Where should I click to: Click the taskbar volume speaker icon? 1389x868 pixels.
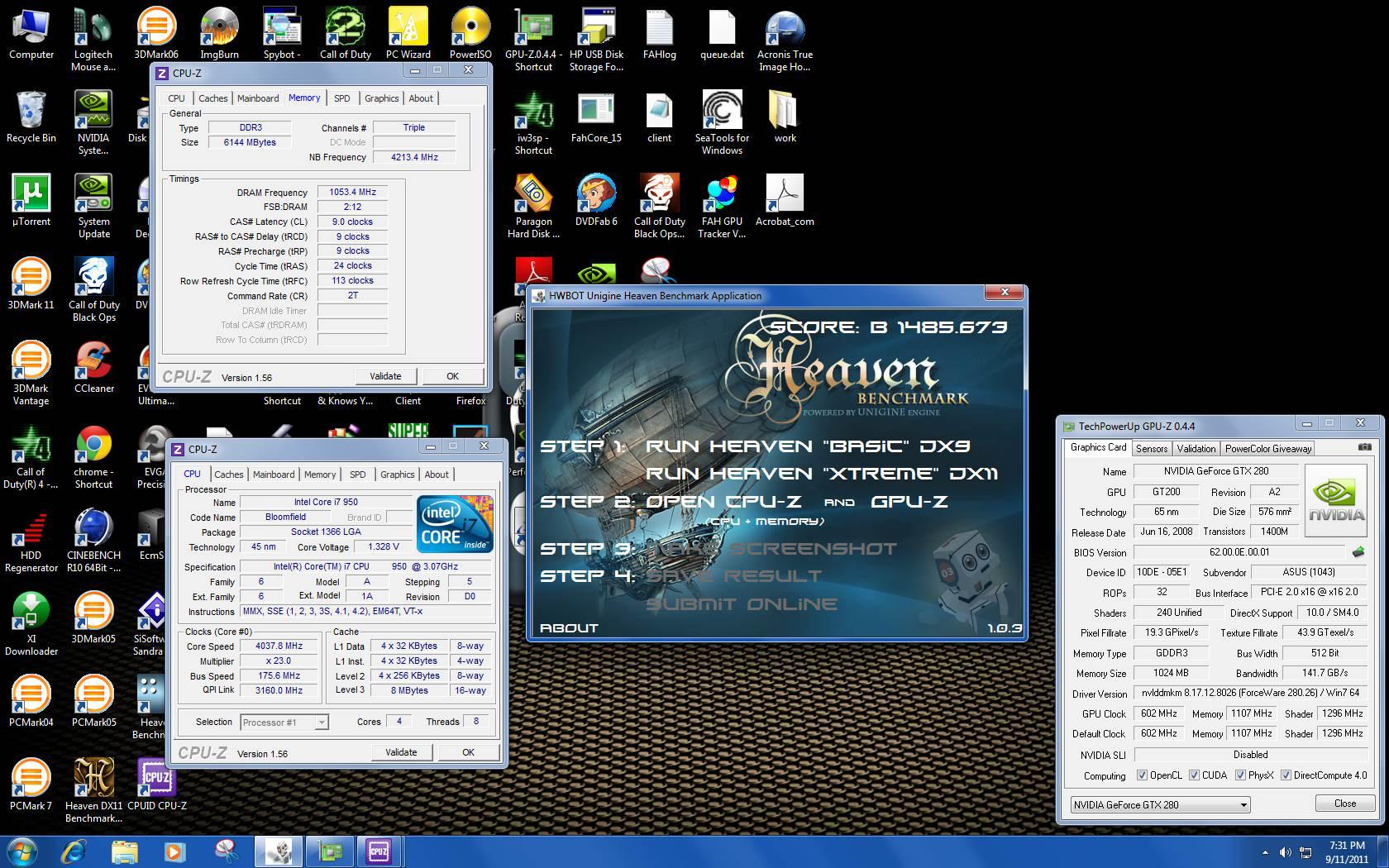click(1286, 851)
